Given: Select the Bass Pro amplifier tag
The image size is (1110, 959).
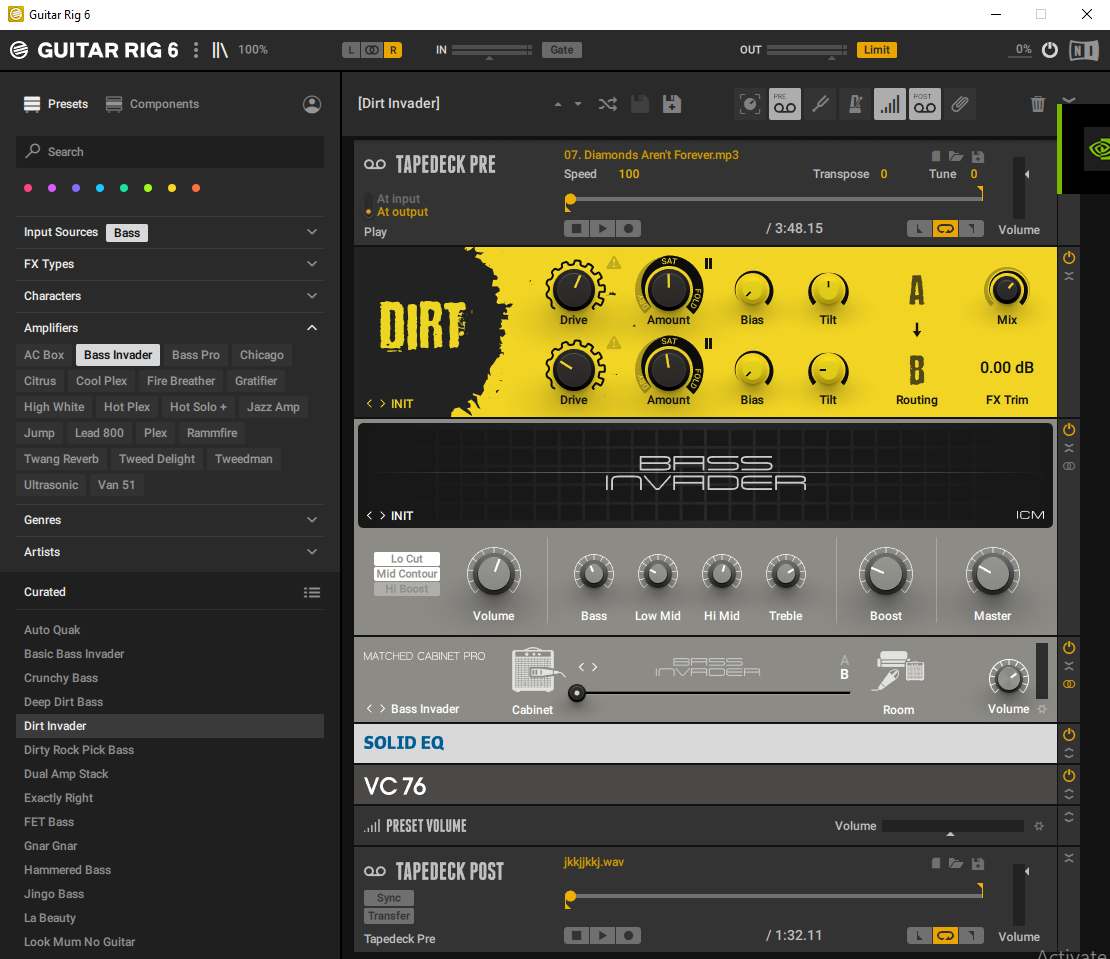Looking at the screenshot, I should tap(195, 355).
